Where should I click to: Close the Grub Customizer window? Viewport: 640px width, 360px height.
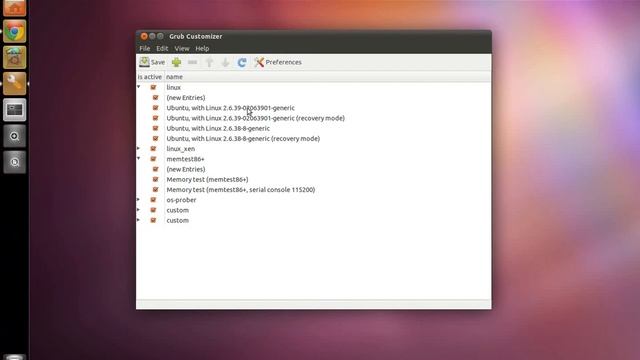(144, 36)
